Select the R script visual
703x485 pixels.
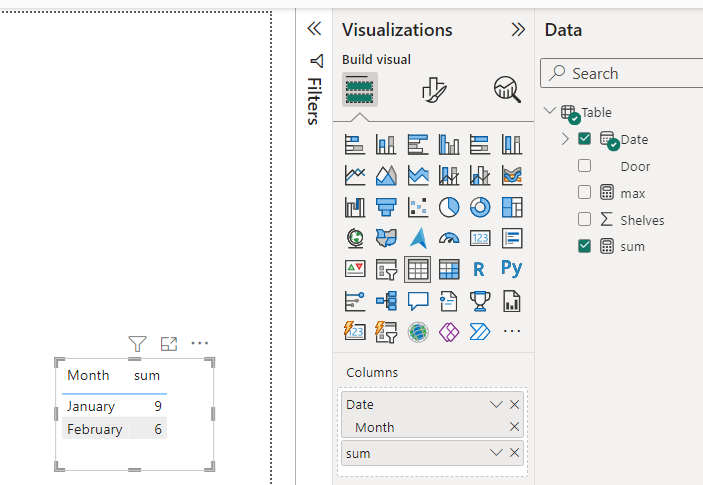click(479, 269)
